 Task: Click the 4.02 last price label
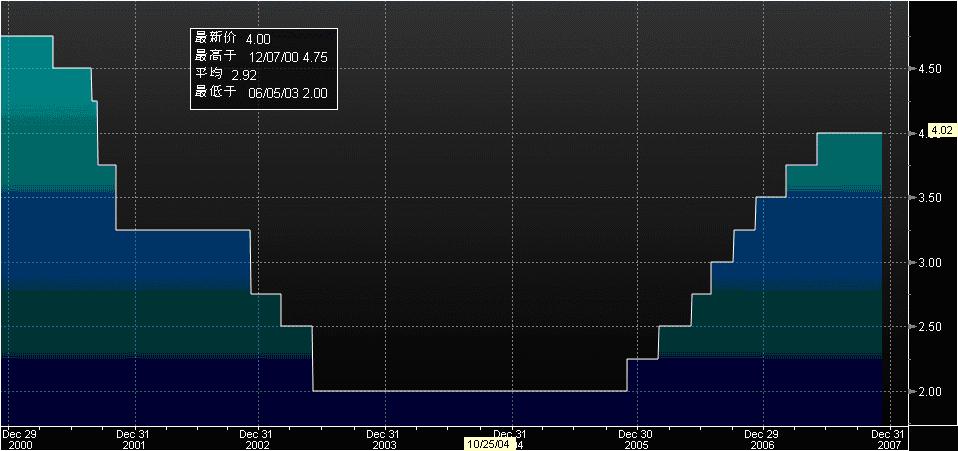pos(942,130)
